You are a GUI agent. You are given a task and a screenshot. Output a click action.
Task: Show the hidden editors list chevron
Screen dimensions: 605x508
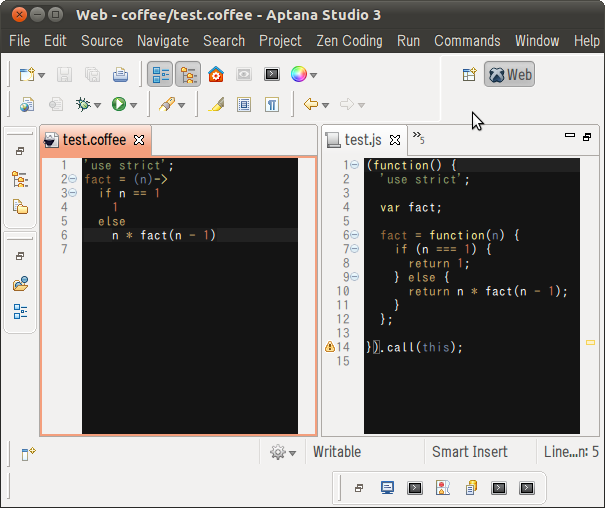click(419, 137)
